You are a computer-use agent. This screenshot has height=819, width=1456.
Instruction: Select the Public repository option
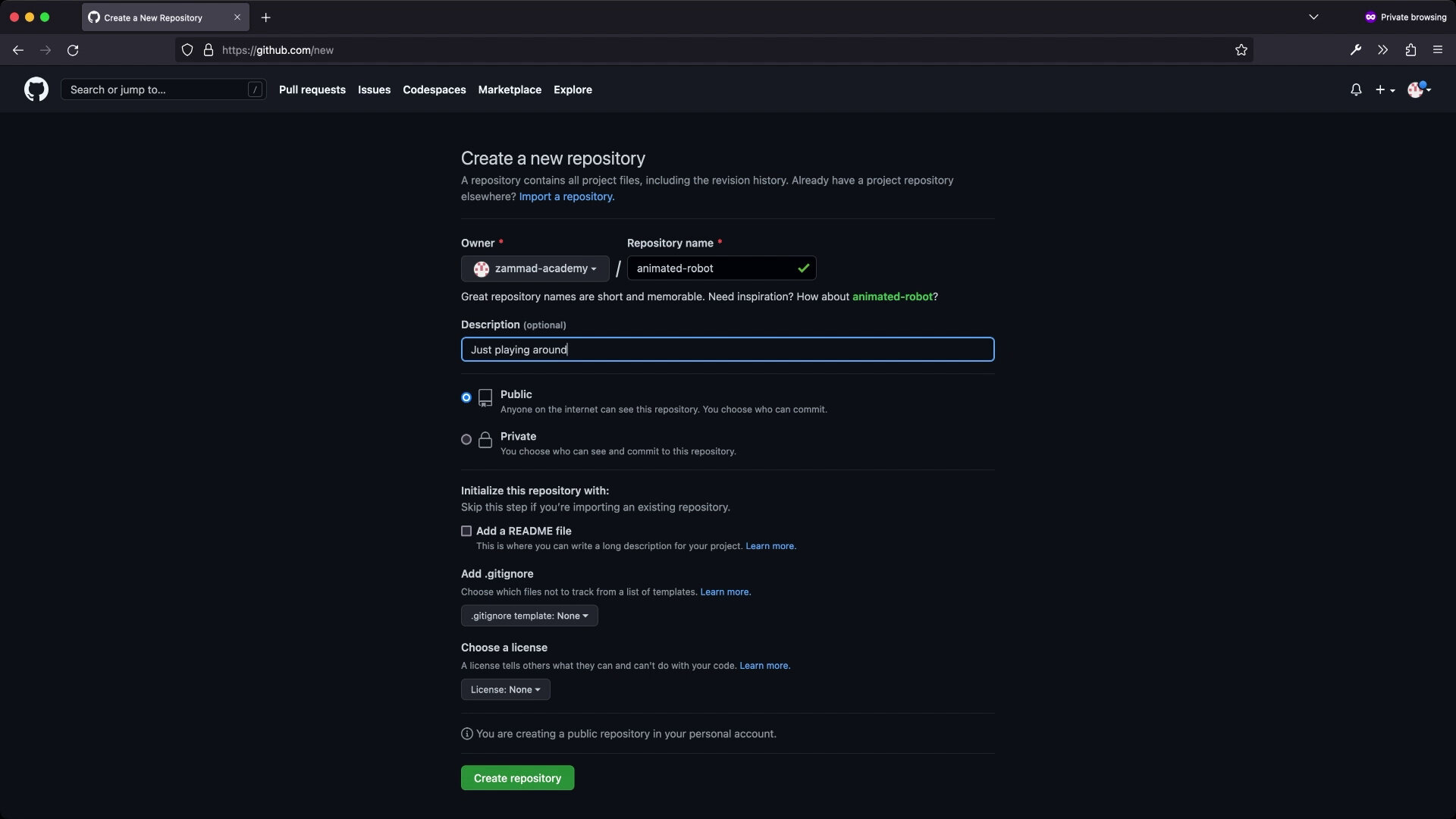click(466, 397)
